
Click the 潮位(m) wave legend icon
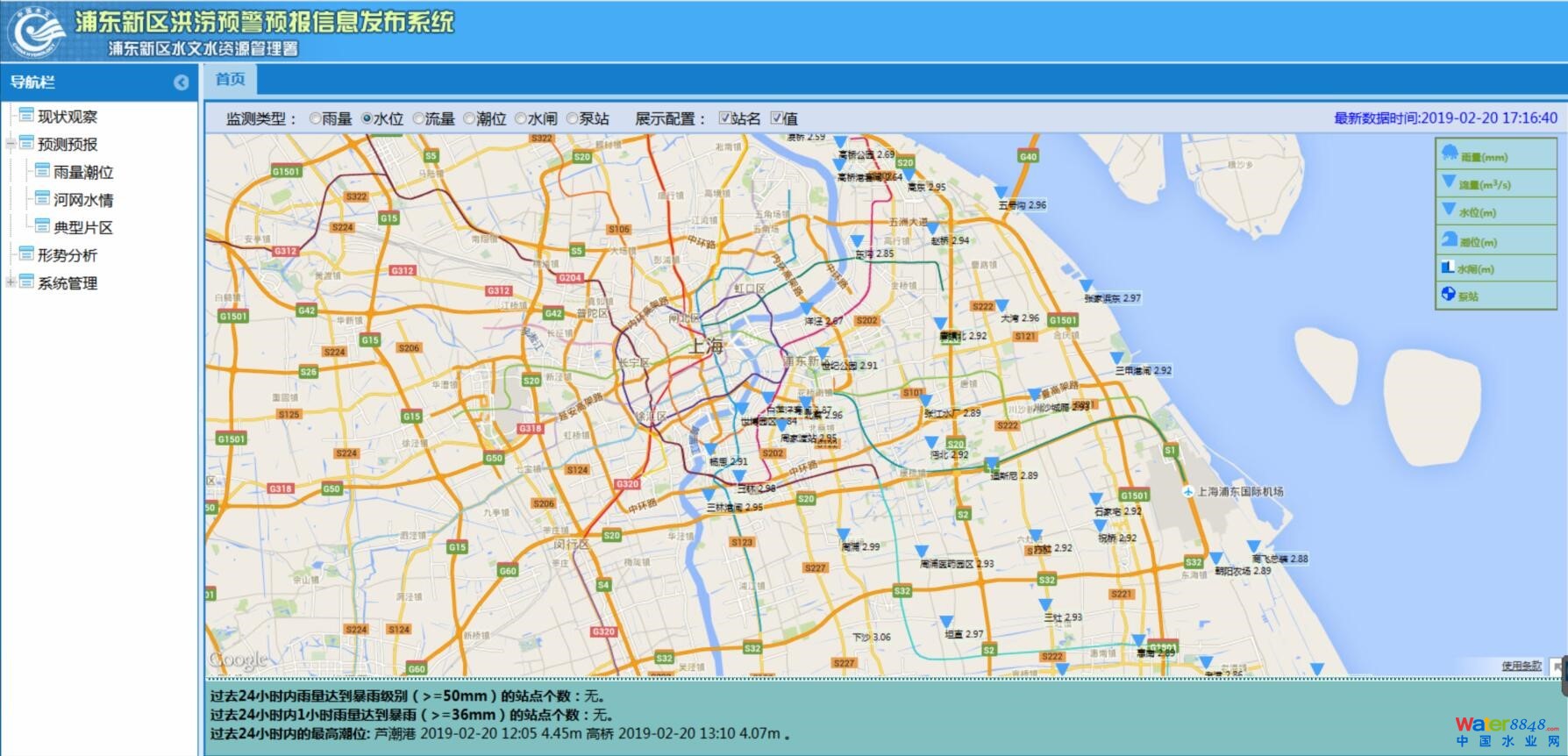(1449, 239)
